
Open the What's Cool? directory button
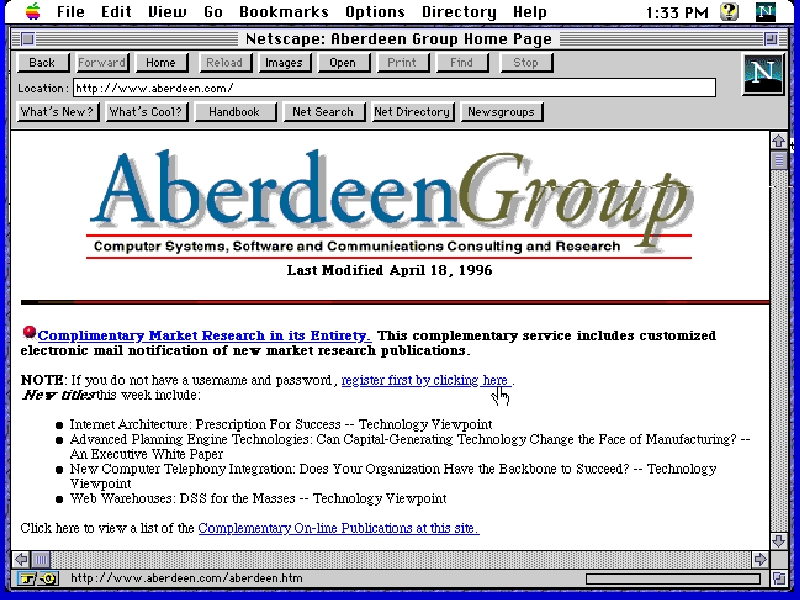click(147, 112)
